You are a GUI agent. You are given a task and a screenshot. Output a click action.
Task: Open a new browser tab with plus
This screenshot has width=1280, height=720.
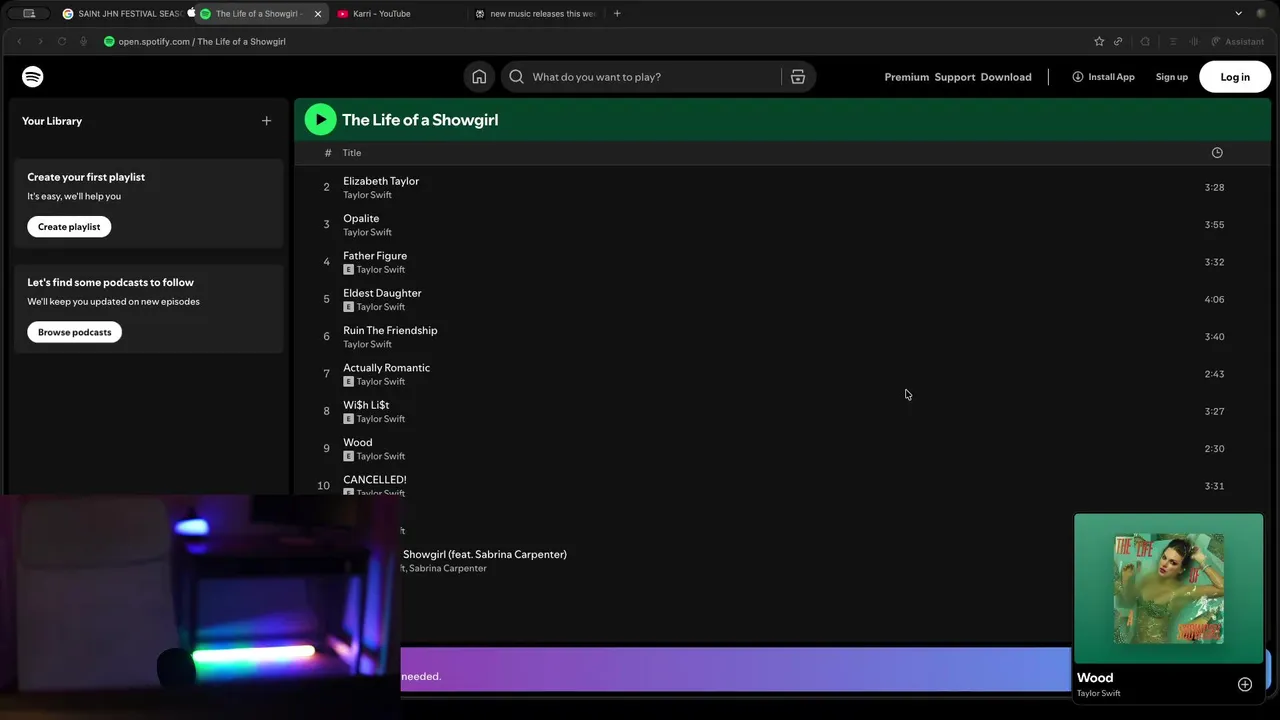(617, 13)
